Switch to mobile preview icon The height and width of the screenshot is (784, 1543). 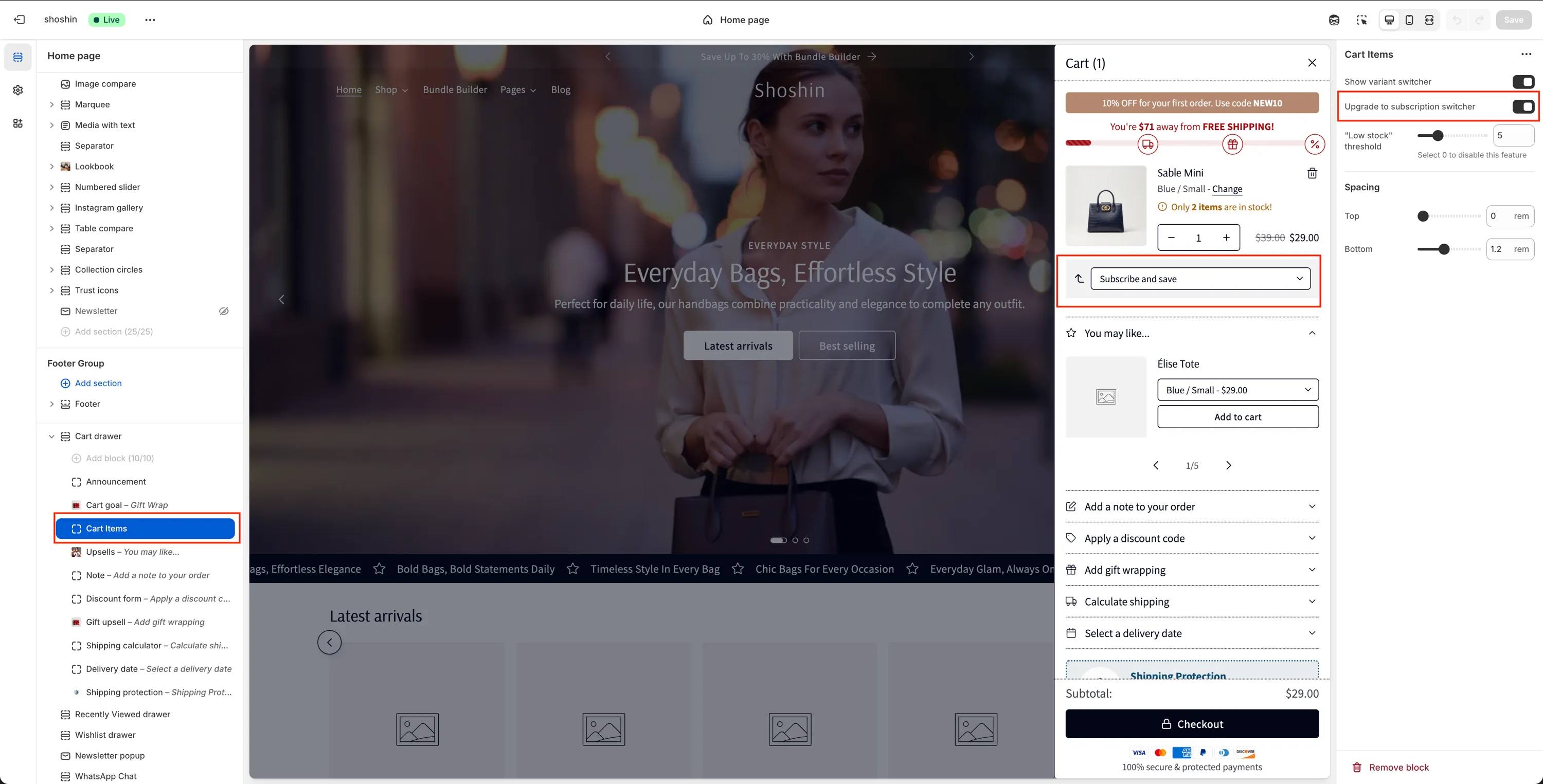[x=1409, y=20]
